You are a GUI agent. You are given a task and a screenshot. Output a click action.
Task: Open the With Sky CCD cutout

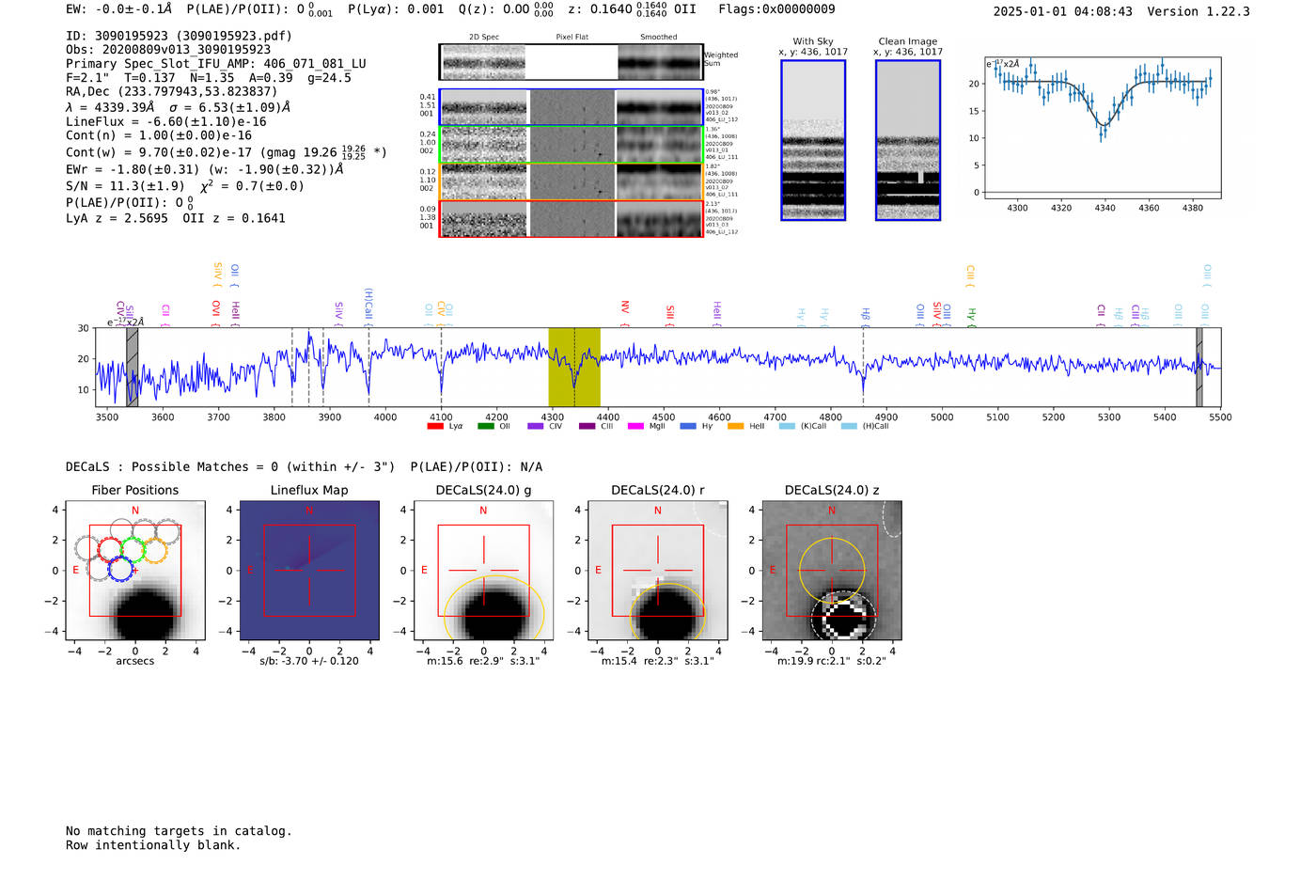pyautogui.click(x=813, y=140)
